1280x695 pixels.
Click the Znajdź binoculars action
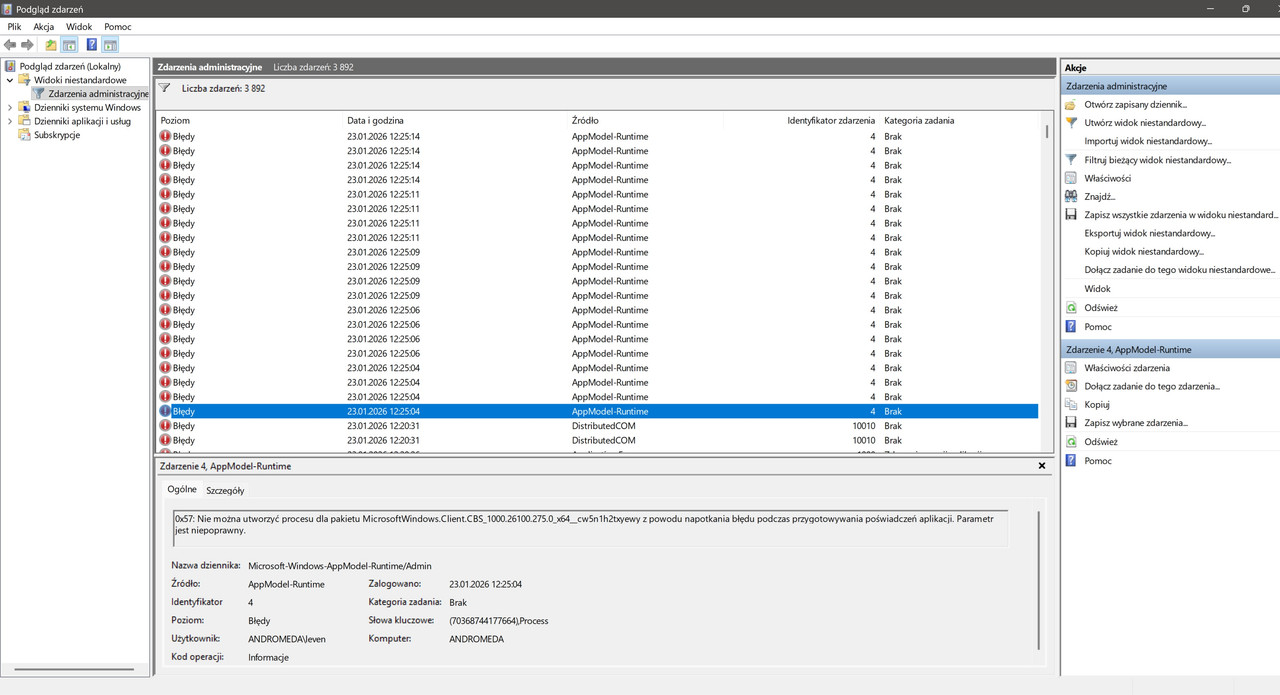[1100, 196]
